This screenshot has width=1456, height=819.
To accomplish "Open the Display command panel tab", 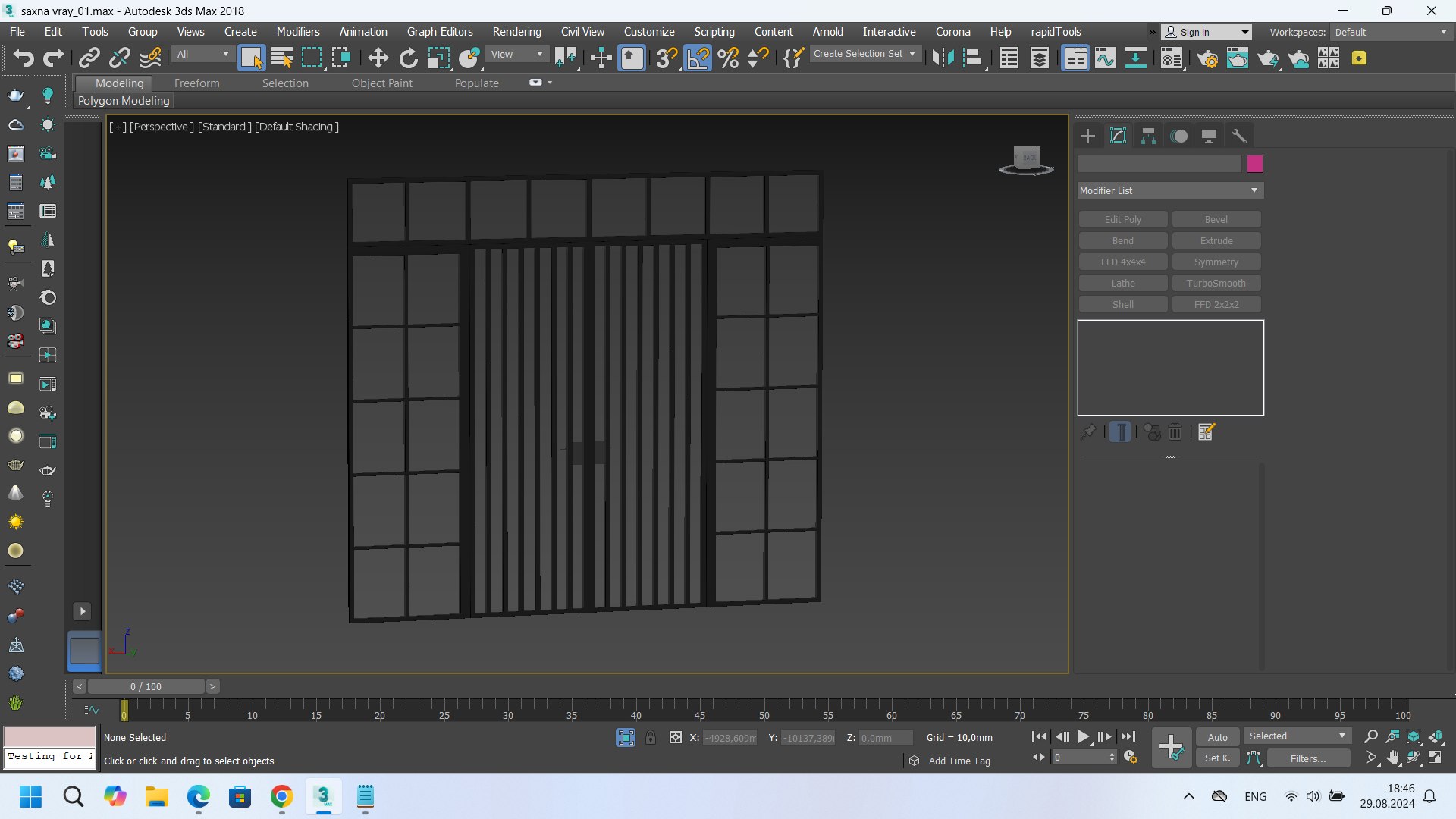I will (1209, 136).
